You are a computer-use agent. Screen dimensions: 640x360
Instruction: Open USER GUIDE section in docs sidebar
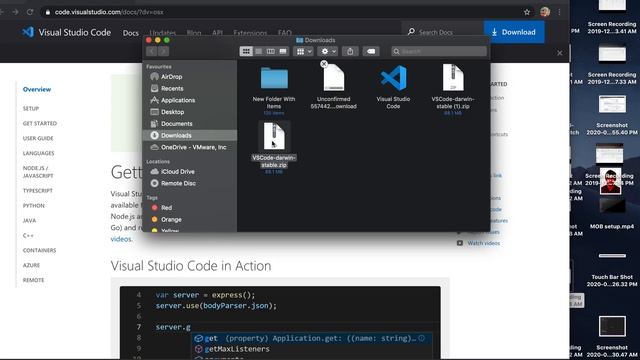click(38, 138)
